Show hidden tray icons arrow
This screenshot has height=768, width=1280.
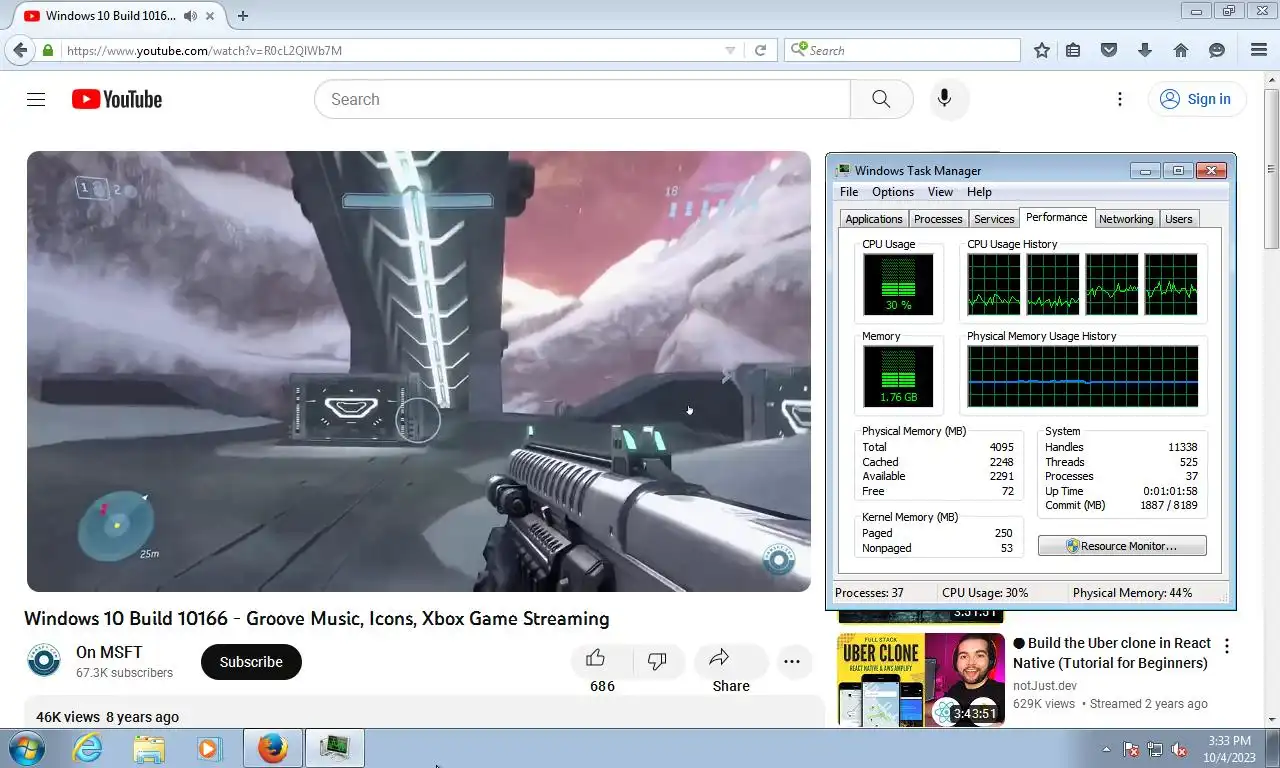(x=1106, y=749)
